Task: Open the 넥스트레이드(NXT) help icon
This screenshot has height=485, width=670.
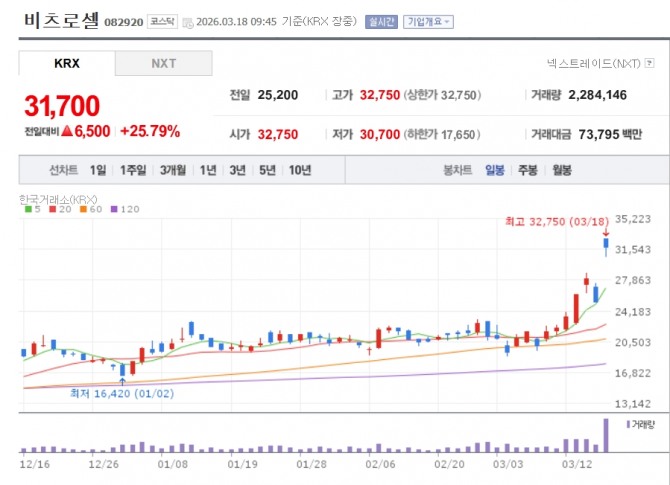Action: (649, 63)
